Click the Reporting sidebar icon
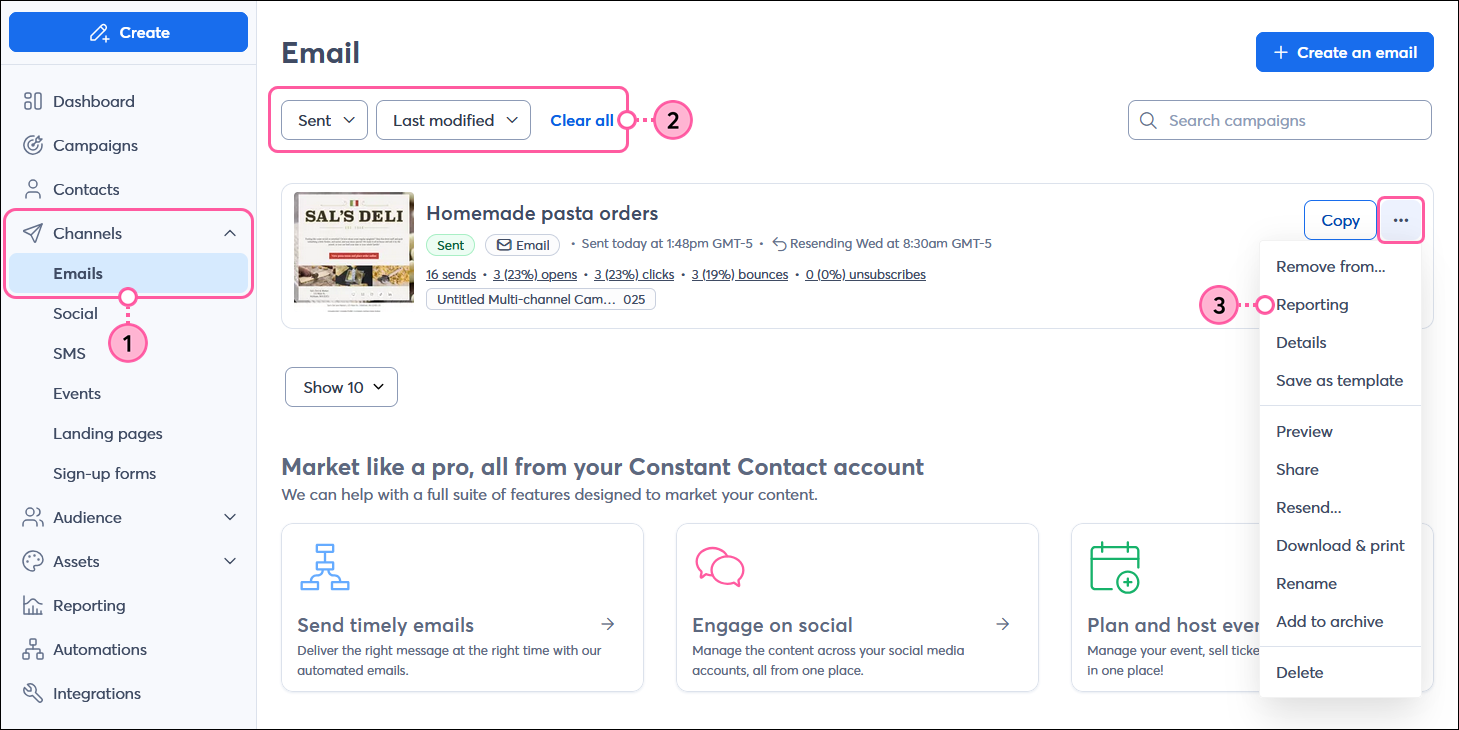The image size is (1459, 730). 33,605
